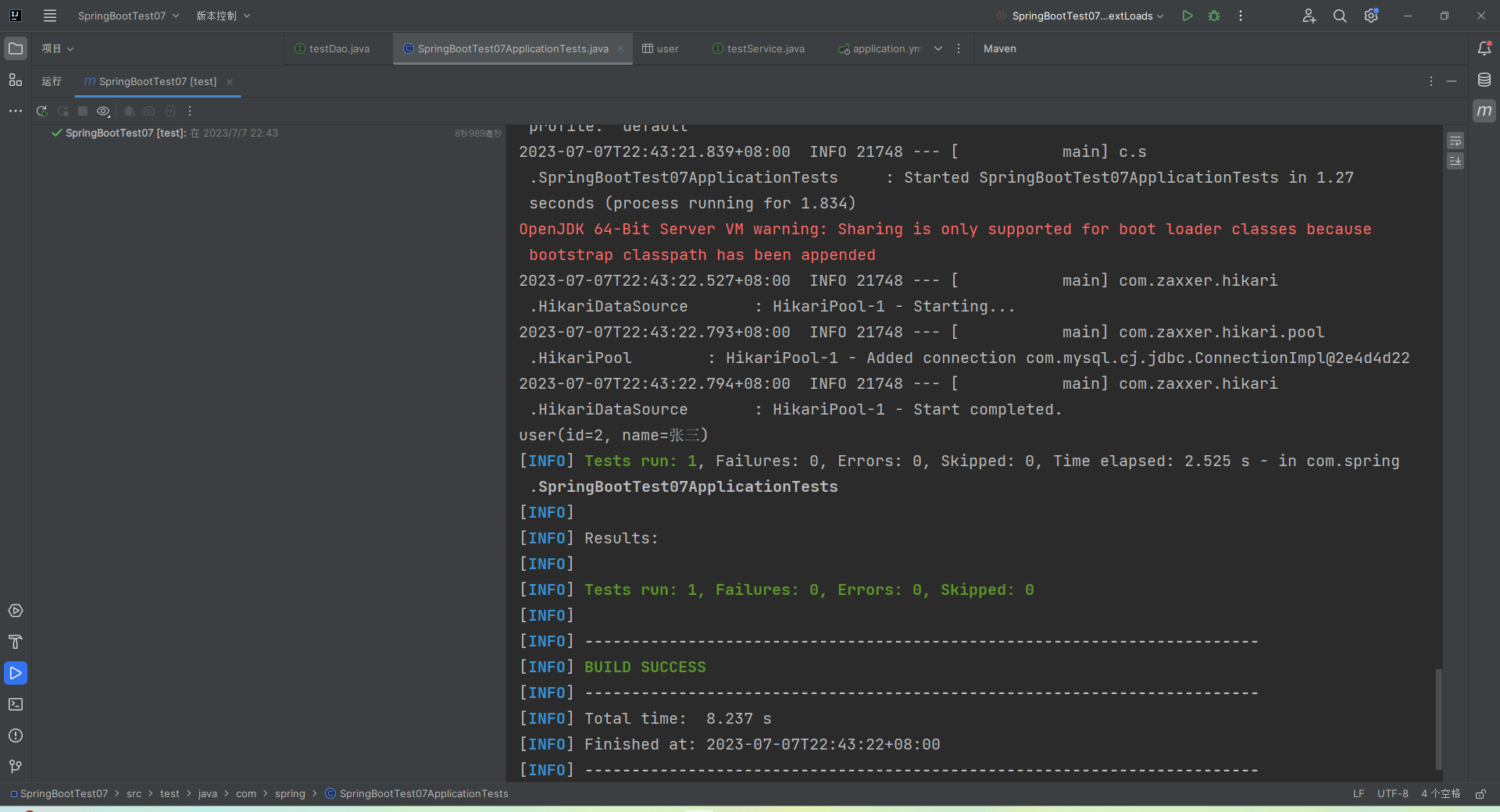Open testService.java tab
This screenshot has width=1500, height=812.
coord(759,48)
